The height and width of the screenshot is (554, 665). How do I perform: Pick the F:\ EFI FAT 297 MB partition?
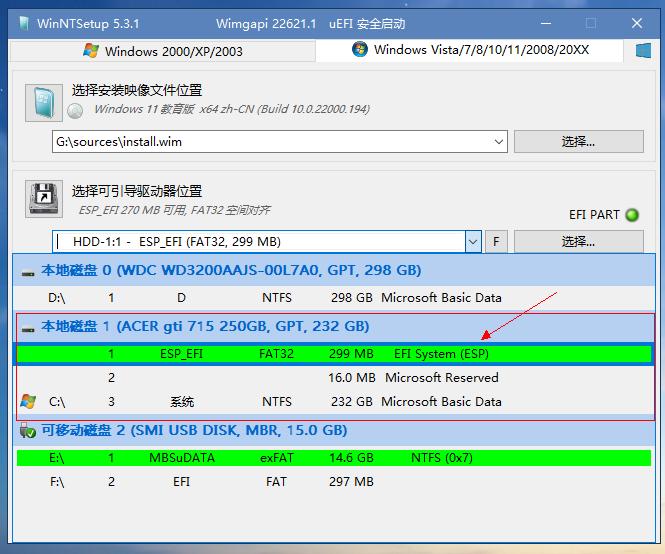click(334, 482)
